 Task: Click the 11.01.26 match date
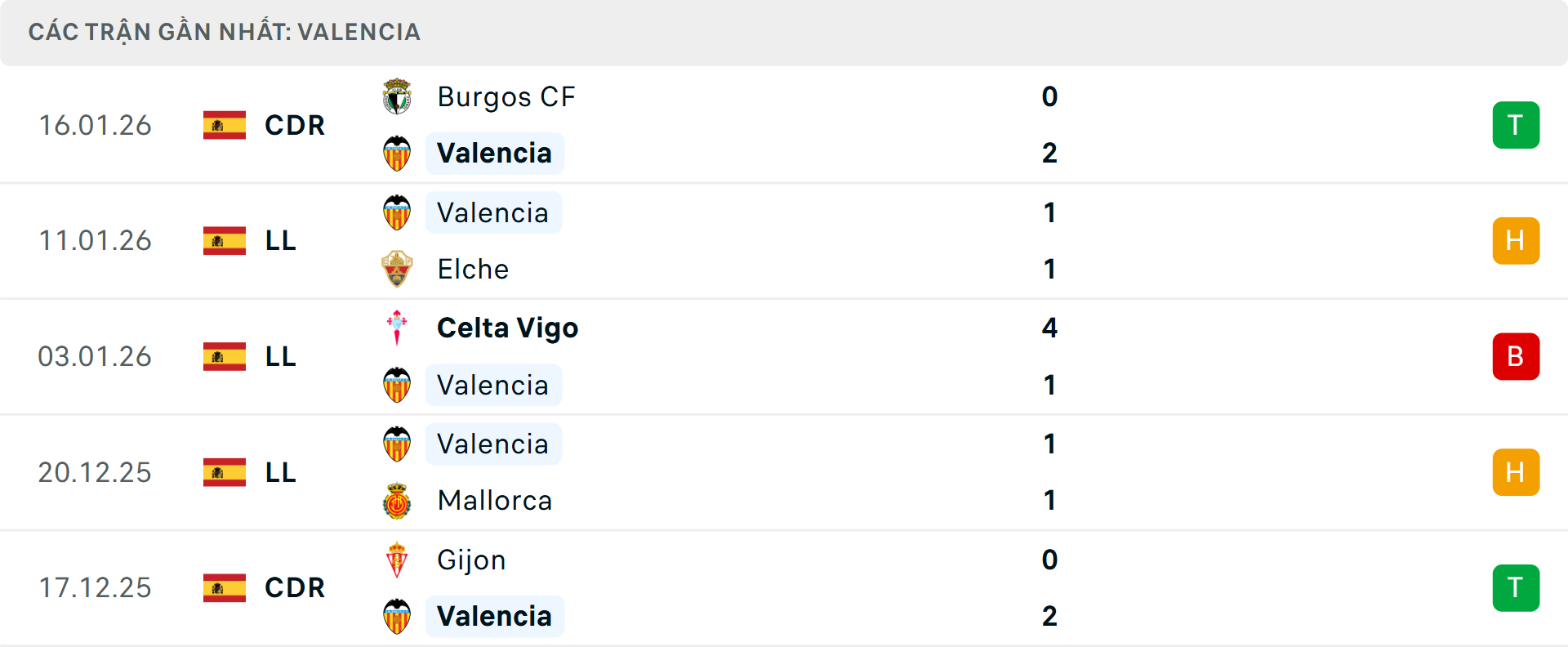point(95,241)
